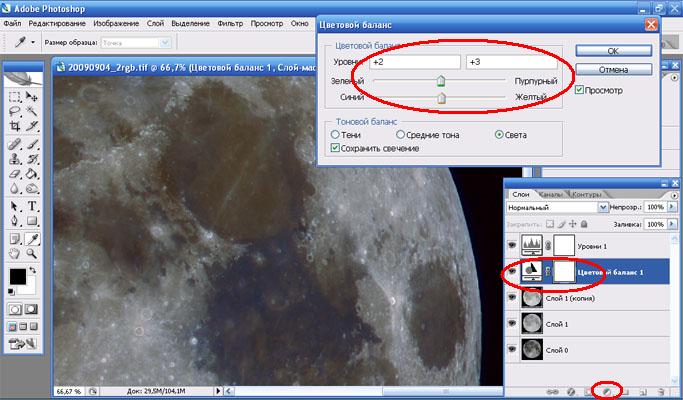Add layer style from Layers panel footer
The width and height of the screenshot is (683, 400).
click(x=571, y=392)
